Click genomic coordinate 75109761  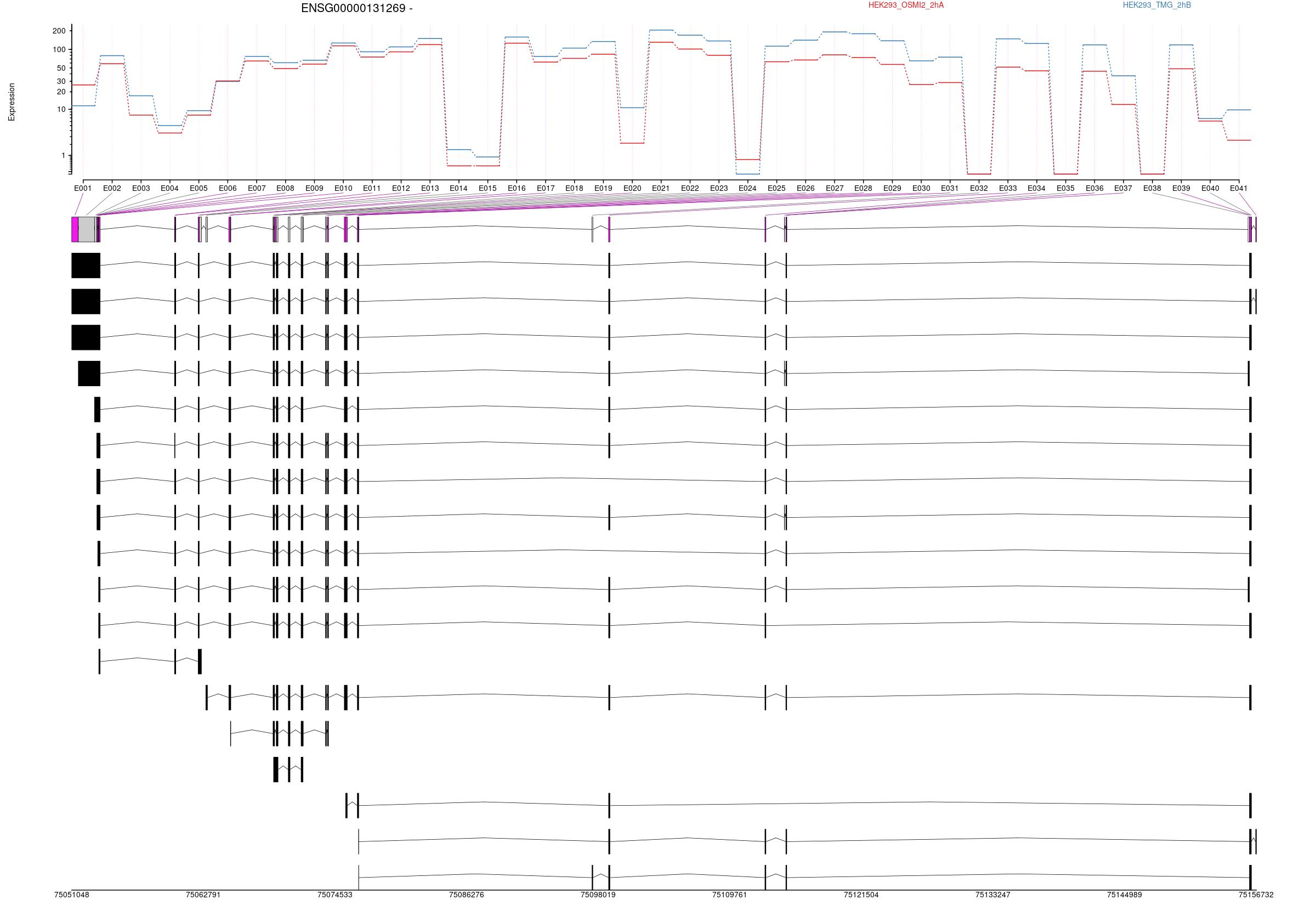pos(729,895)
